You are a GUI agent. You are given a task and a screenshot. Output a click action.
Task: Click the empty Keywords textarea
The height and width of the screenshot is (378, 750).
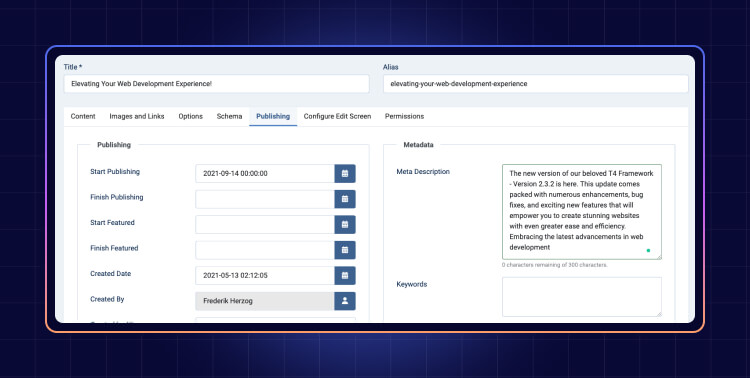[x=582, y=297]
